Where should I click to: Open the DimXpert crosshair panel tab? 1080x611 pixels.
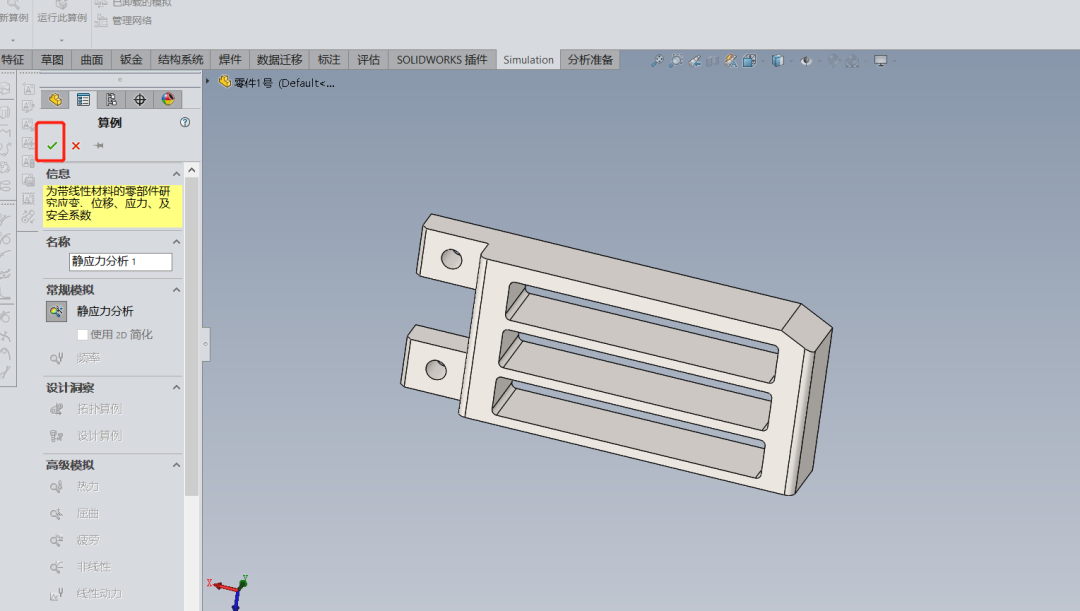point(140,99)
